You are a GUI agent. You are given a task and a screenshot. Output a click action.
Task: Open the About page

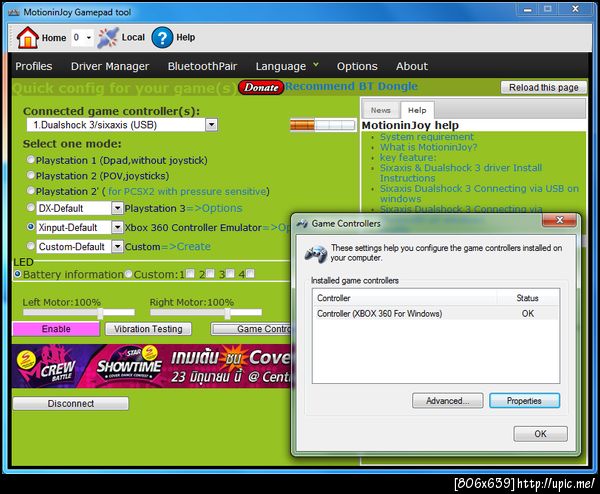412,66
